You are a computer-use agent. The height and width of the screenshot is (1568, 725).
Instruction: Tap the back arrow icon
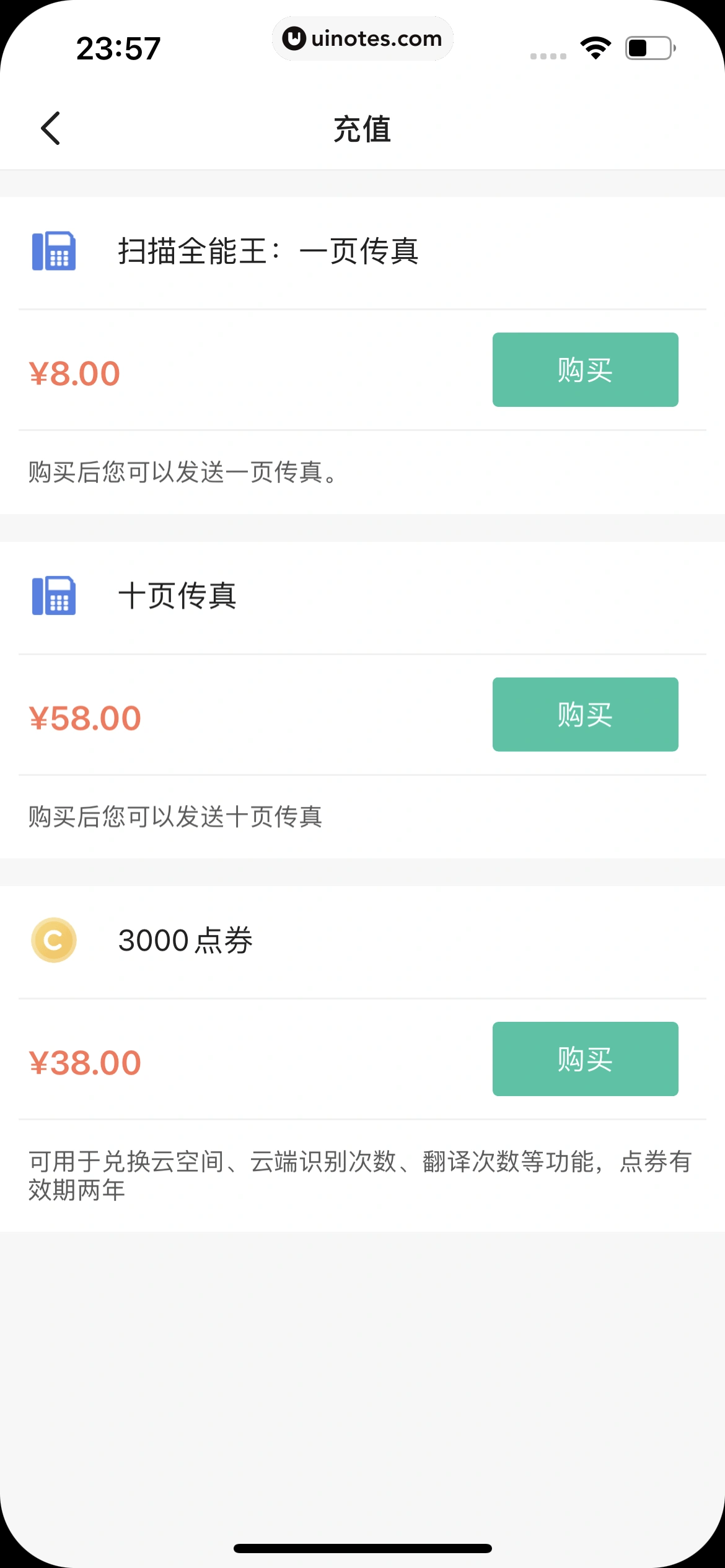coord(51,128)
